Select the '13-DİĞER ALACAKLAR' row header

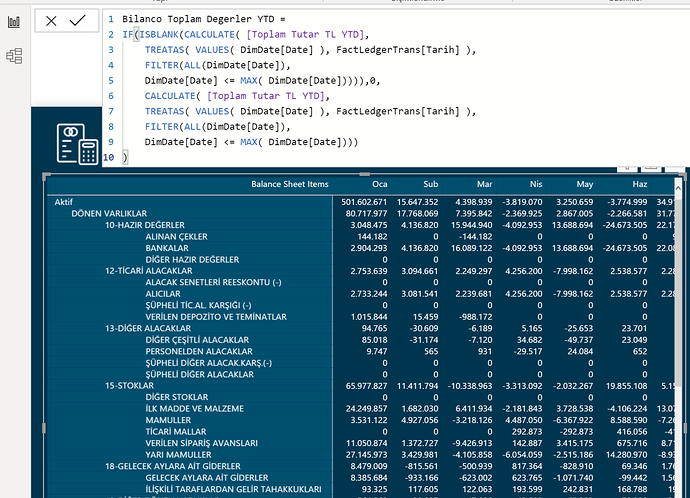click(x=148, y=328)
